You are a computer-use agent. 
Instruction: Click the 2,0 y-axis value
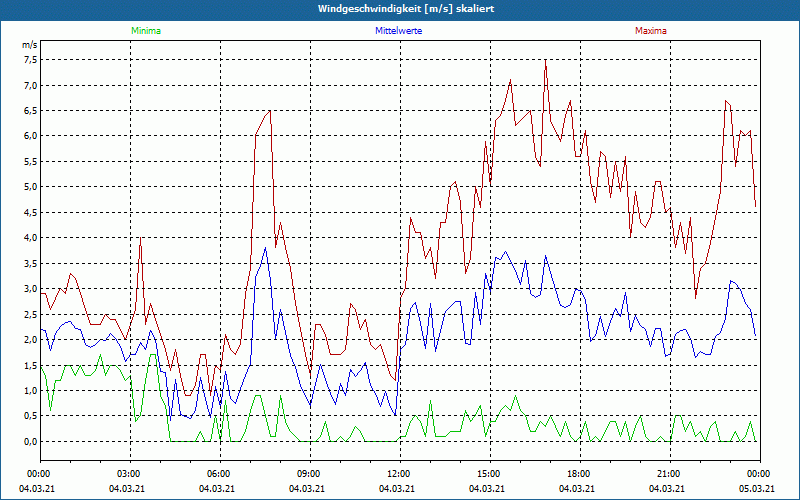coord(31,340)
